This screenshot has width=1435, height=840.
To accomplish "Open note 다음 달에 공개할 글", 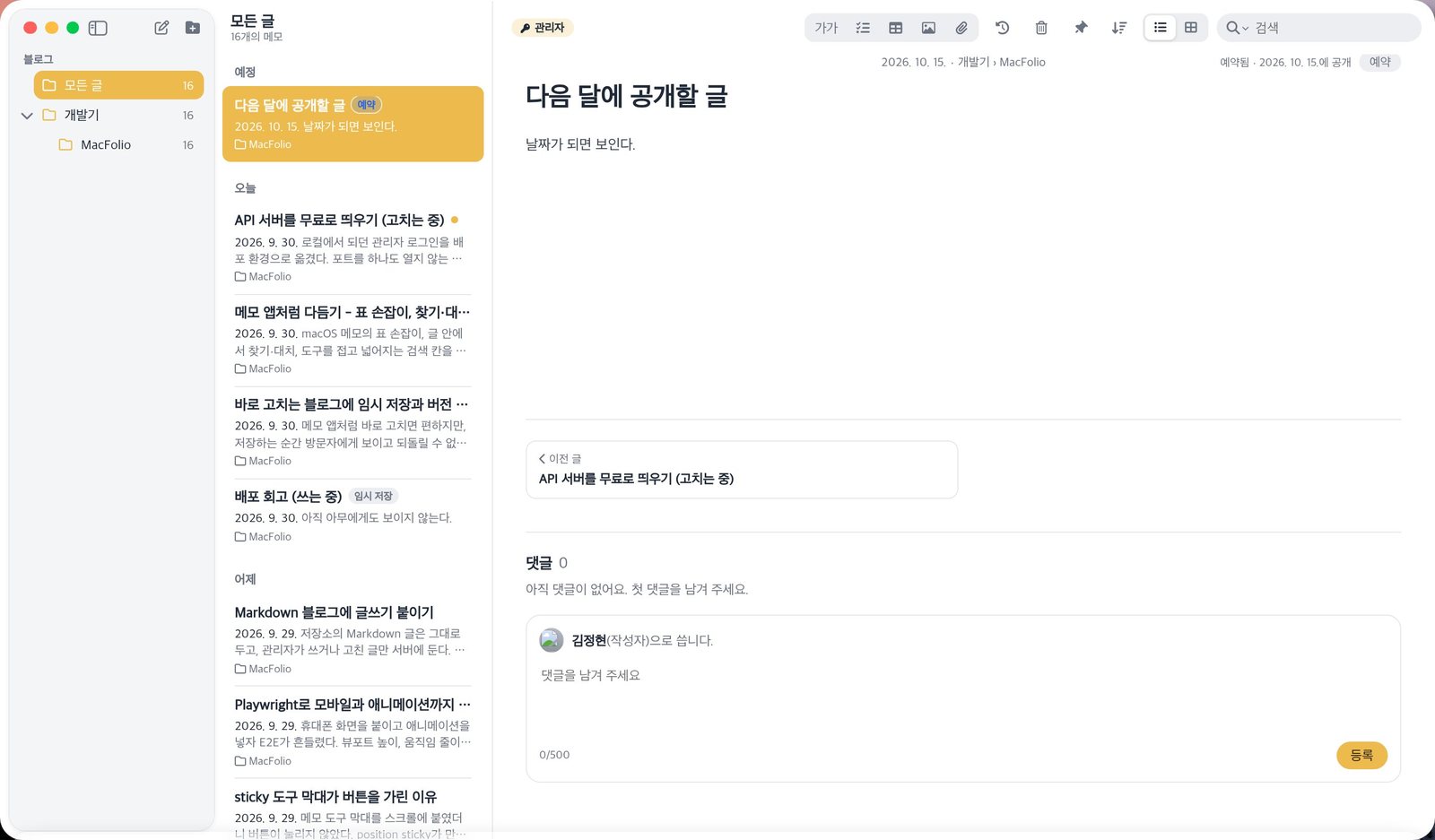I will (352, 124).
